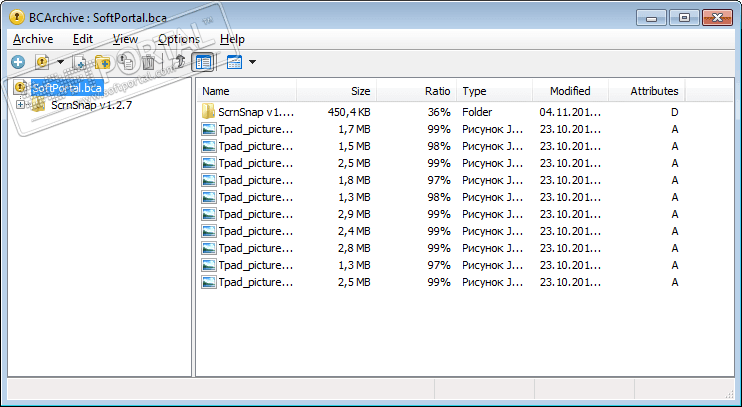Image resolution: width=742 pixels, height=407 pixels.
Task: Click the list view mode icon
Action: click(x=235, y=62)
